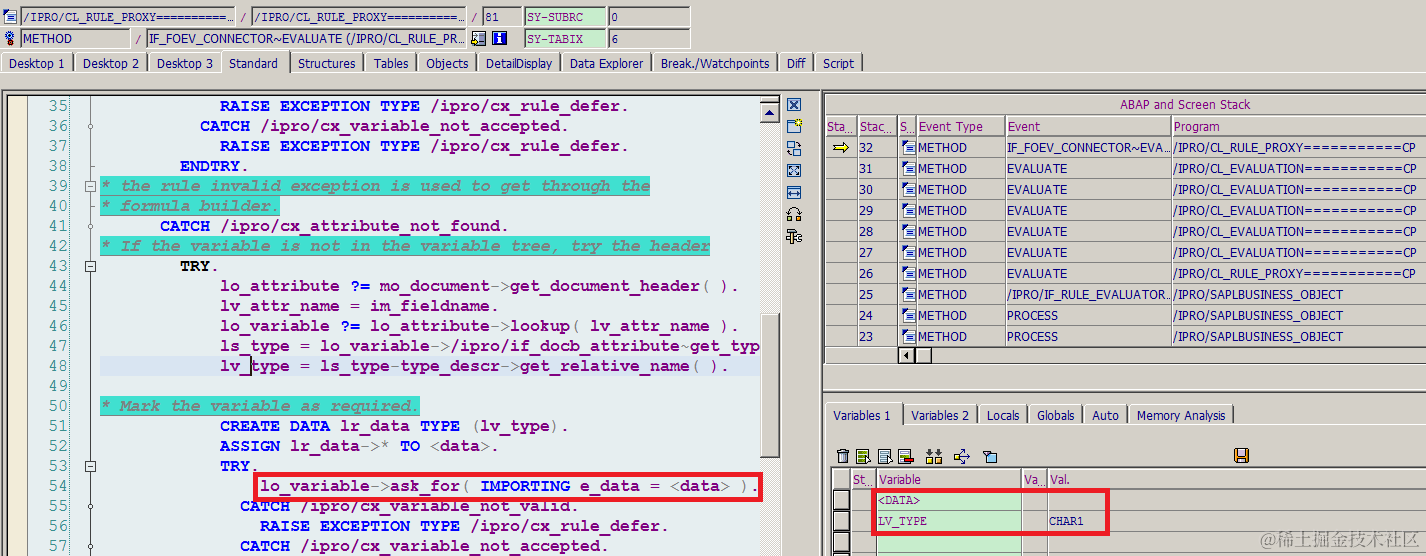1426x556 pixels.
Task: Click the filter-box icon in variables toolbar
Action: [x=990, y=456]
